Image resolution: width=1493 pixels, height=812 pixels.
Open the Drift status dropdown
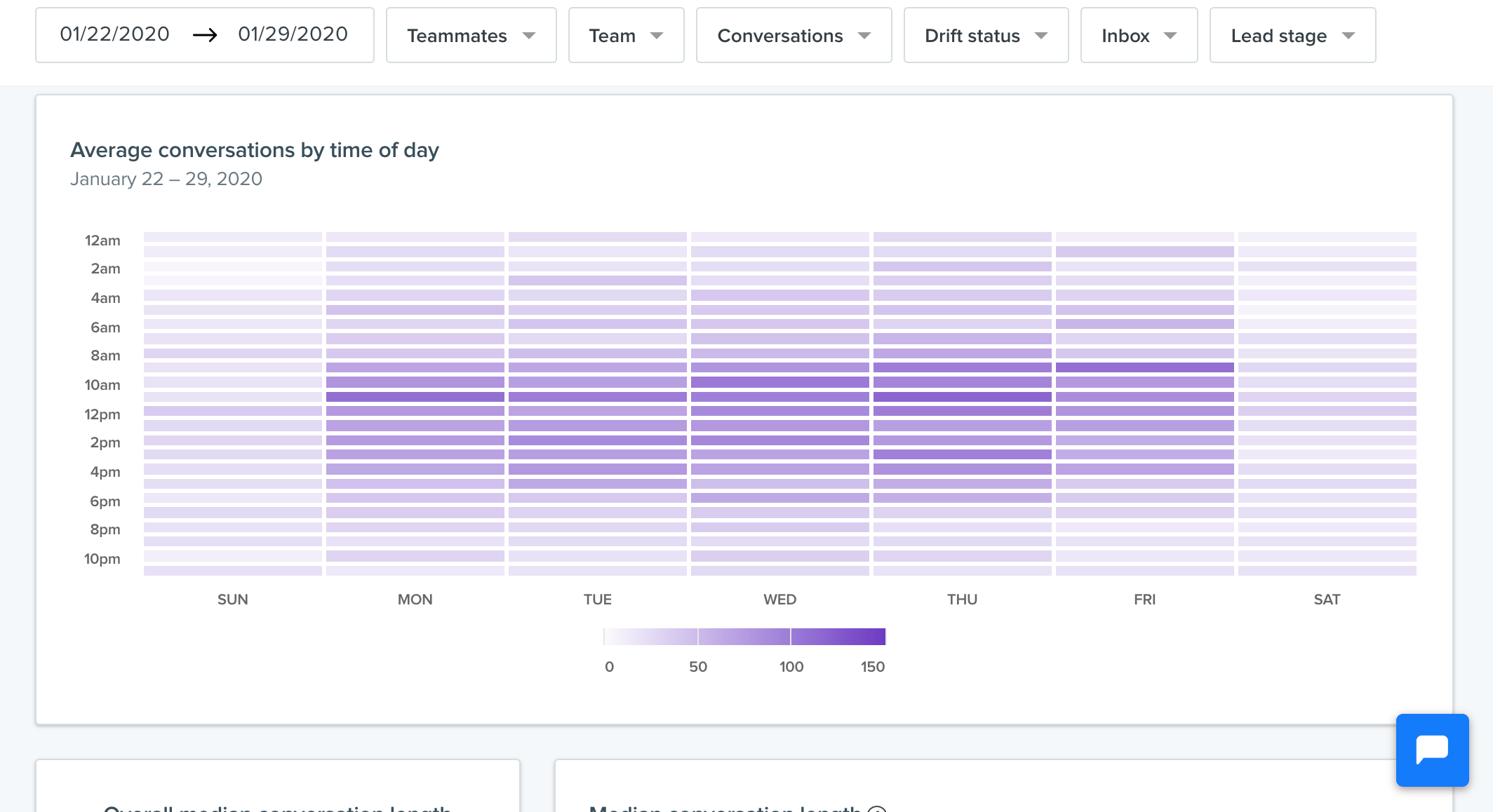[986, 35]
